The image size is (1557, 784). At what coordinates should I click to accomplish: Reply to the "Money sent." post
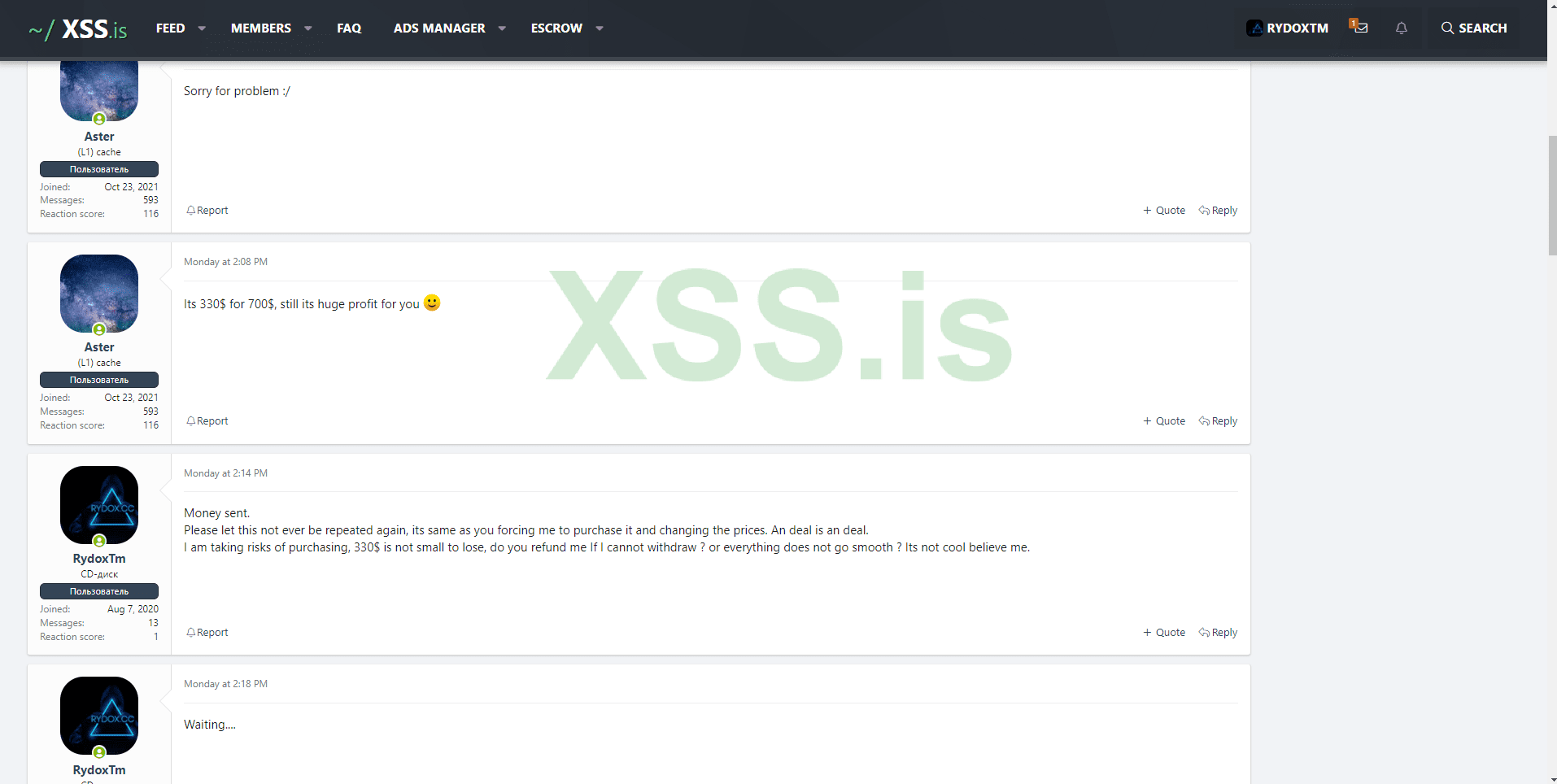[x=1218, y=633]
